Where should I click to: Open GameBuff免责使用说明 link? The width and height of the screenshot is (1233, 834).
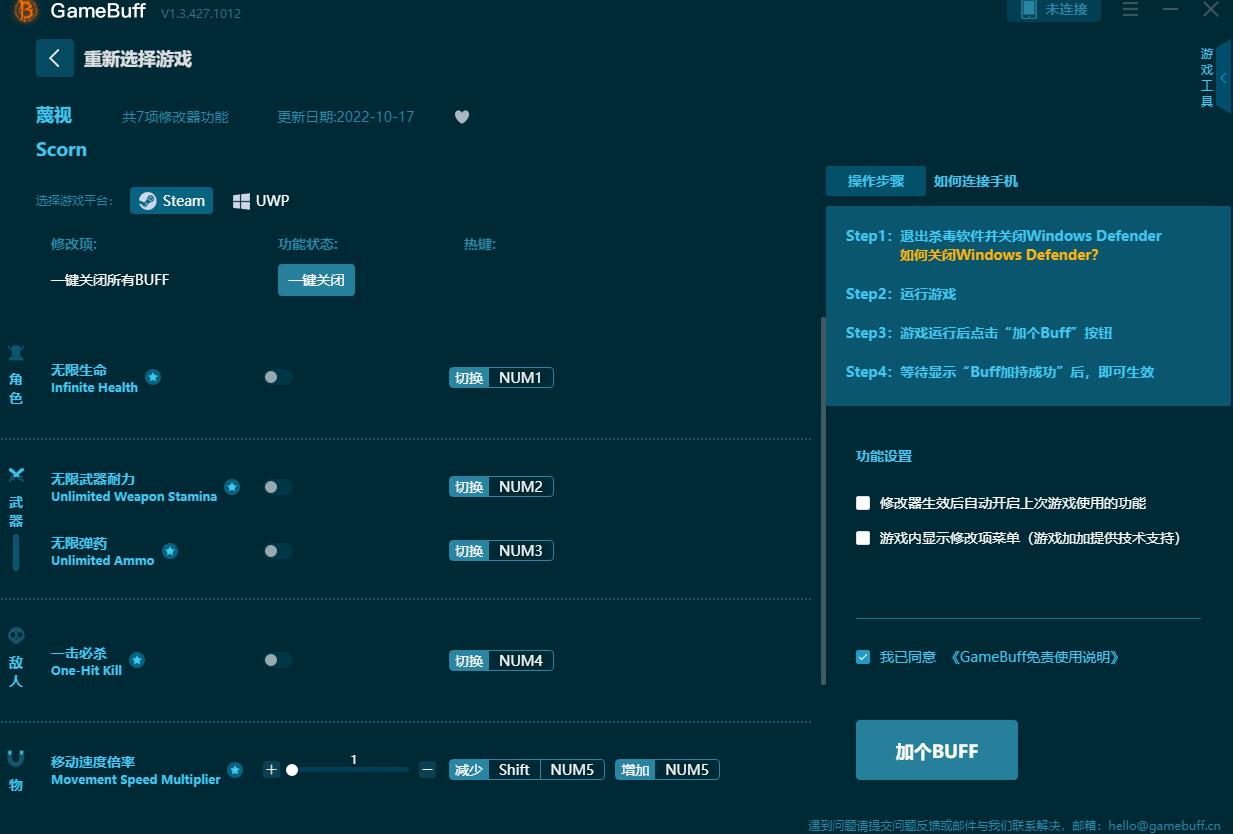[x=1034, y=657]
